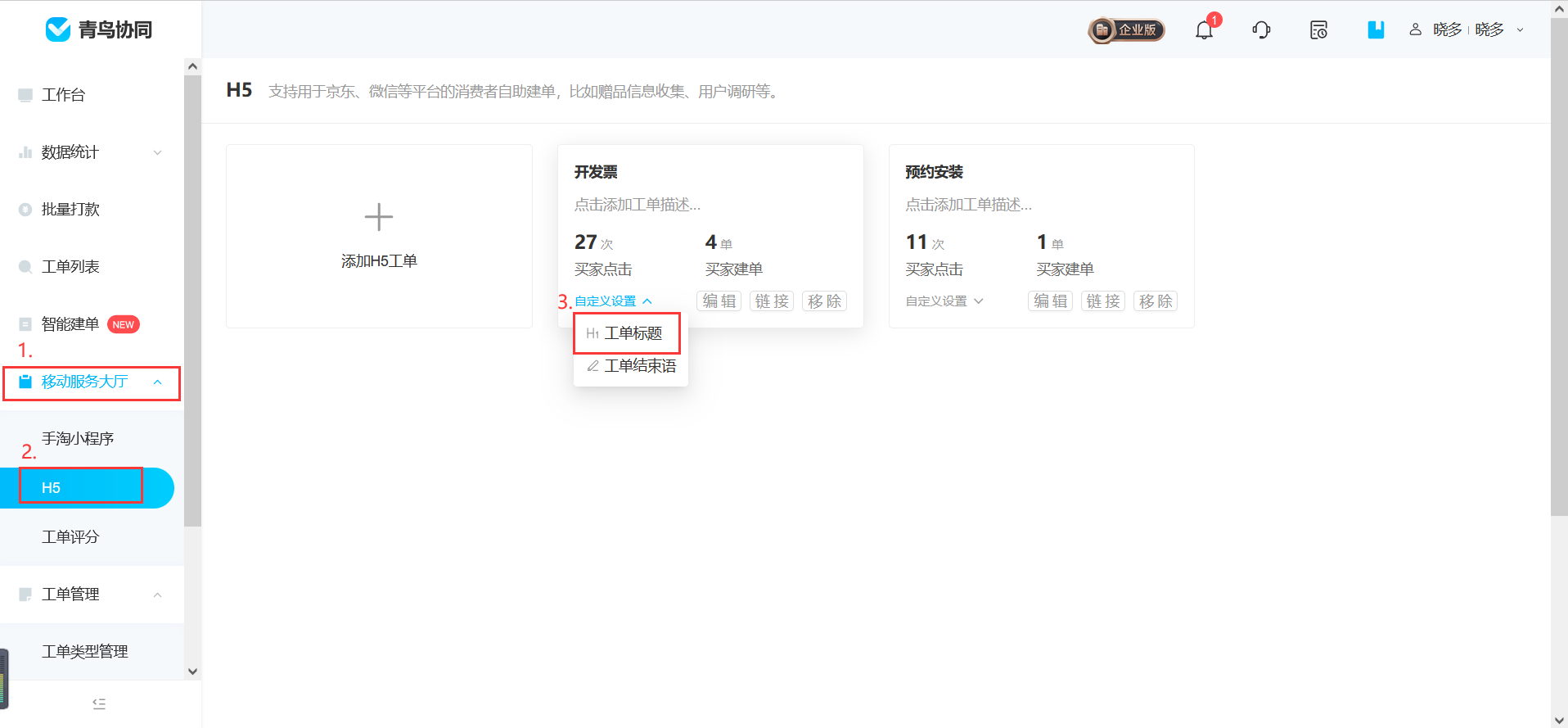Expand 自定义设置 on 预约安装 card
The width and height of the screenshot is (1568, 728).
point(944,301)
